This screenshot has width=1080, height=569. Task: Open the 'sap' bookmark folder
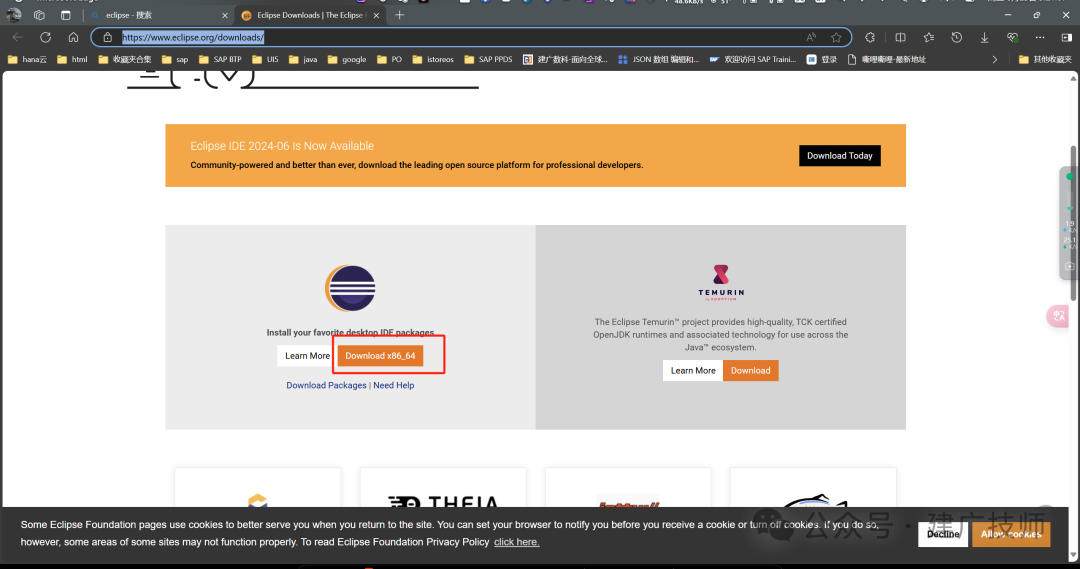pos(175,59)
